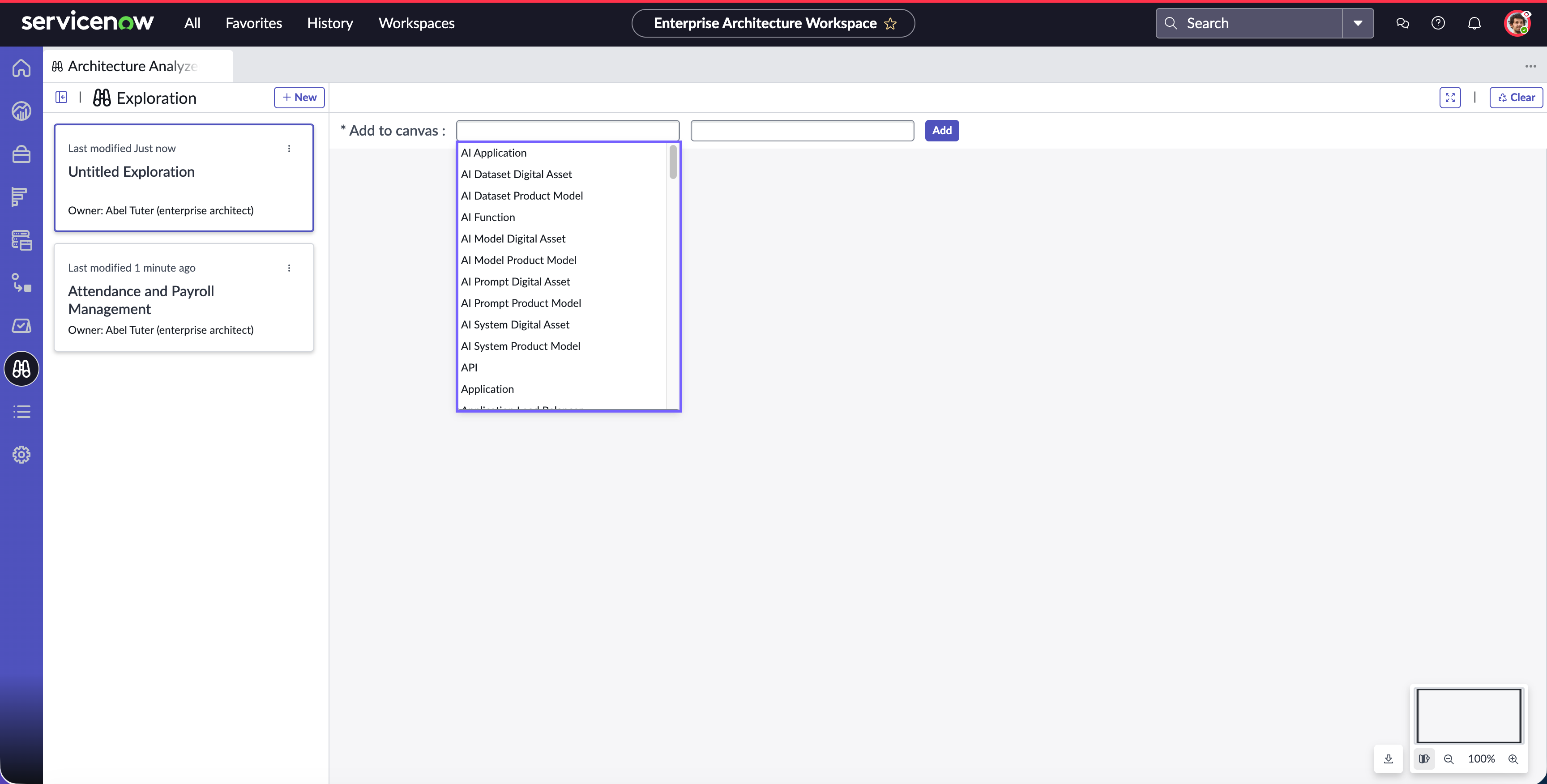Viewport: 1547px width, 784px height.
Task: Select AI Model Product Model option
Action: point(563,260)
